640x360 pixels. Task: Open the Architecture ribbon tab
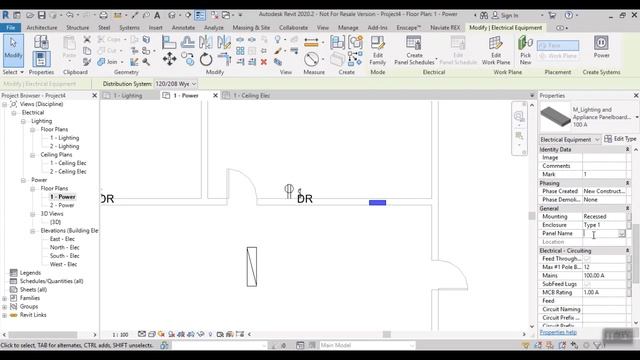click(x=42, y=28)
